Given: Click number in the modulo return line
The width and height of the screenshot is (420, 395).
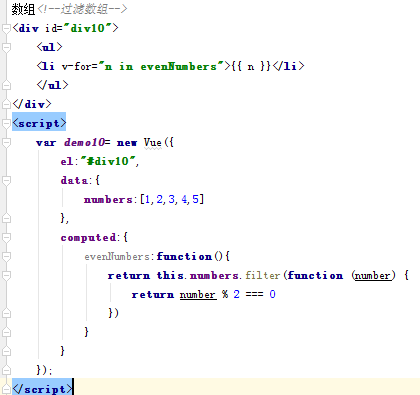Looking at the screenshot, I should click(198, 295).
